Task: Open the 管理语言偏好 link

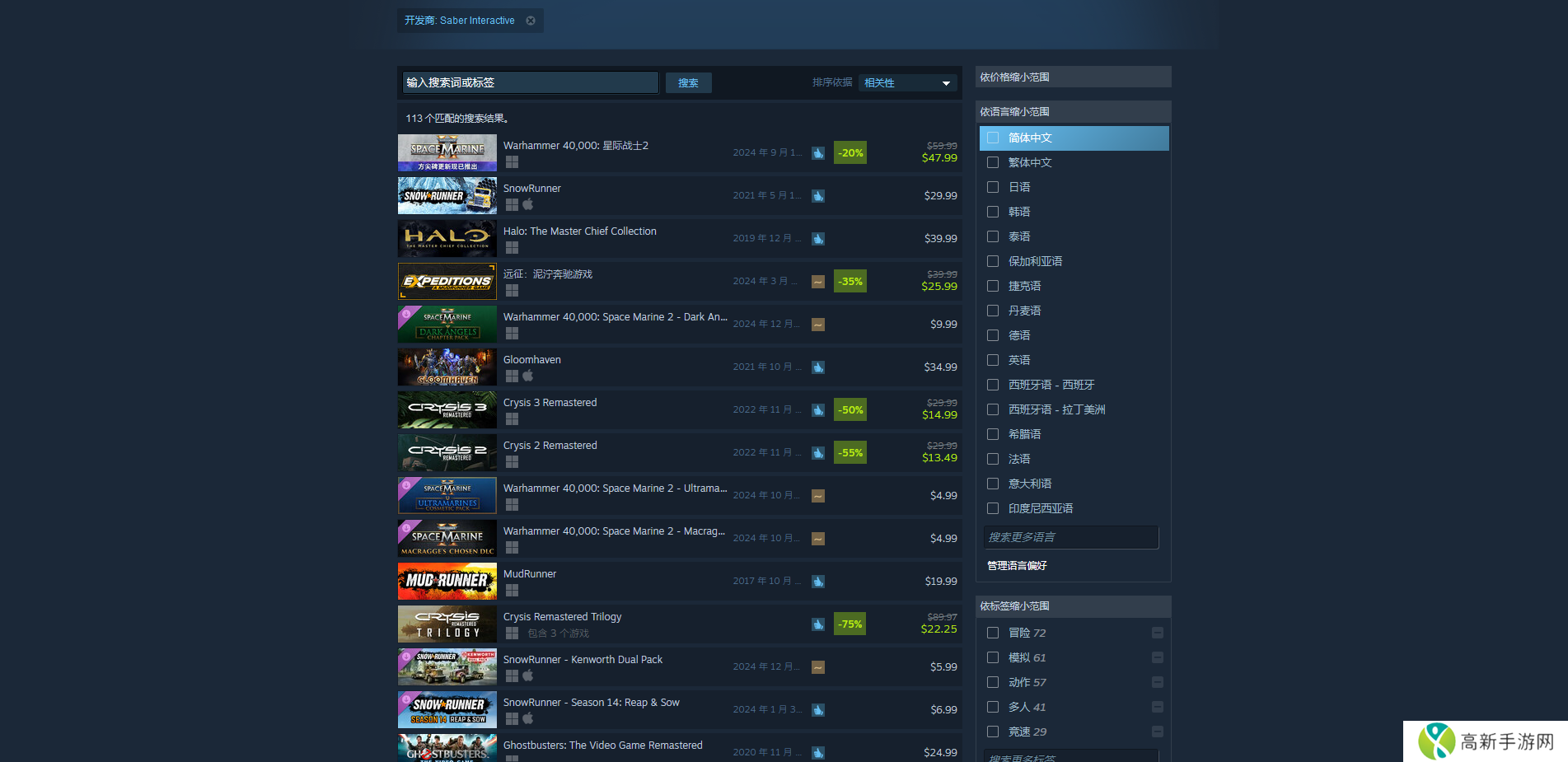Action: 1017,566
